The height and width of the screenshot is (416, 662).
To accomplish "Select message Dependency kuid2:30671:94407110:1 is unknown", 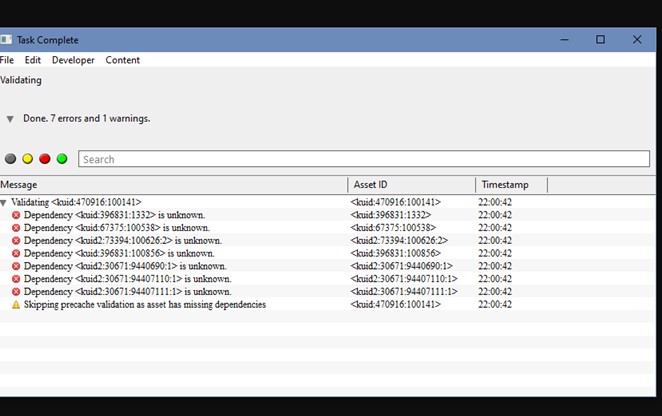I will pyautogui.click(x=128, y=279).
